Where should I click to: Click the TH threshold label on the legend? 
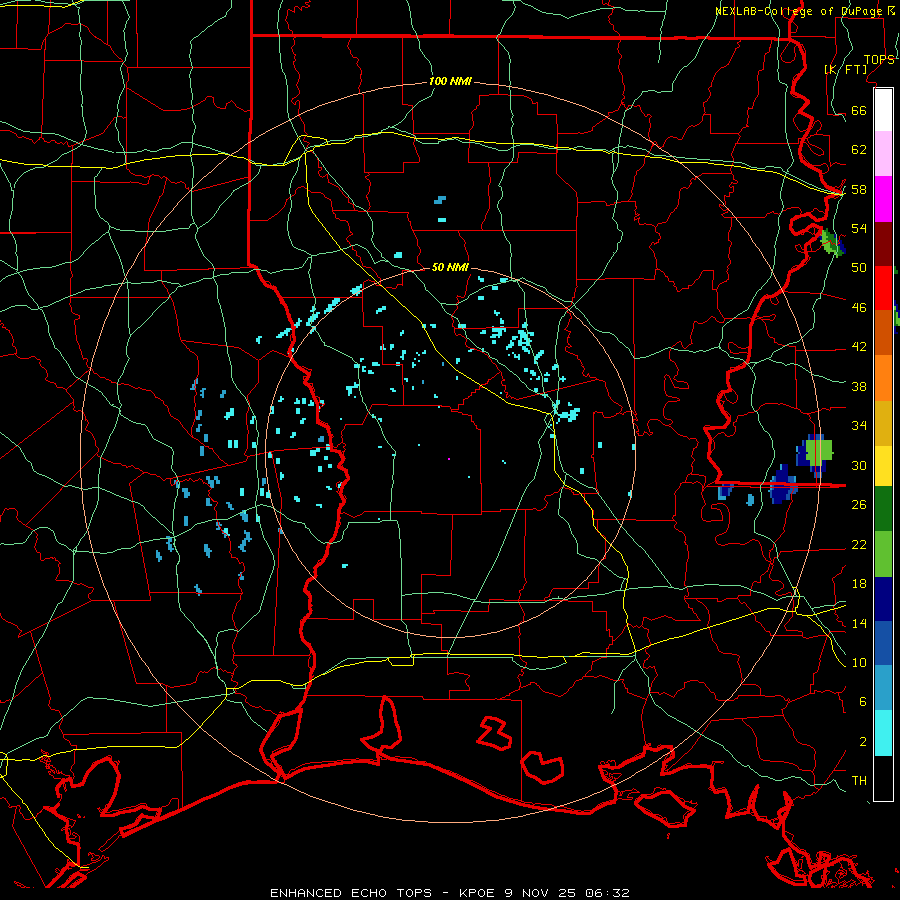859,781
